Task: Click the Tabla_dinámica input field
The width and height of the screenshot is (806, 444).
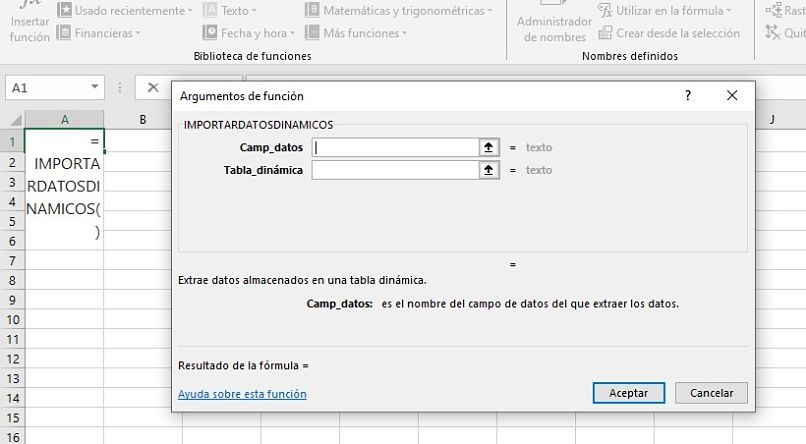Action: pyautogui.click(x=396, y=170)
